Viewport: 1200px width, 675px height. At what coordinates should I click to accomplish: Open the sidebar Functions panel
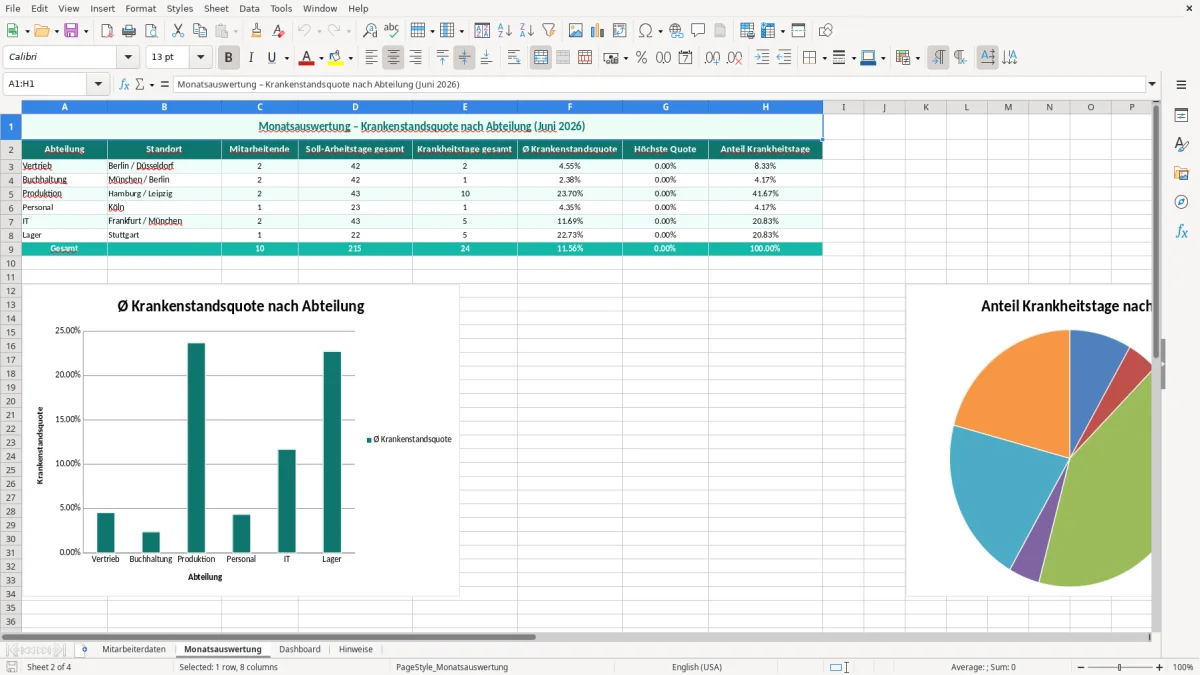tap(1181, 231)
